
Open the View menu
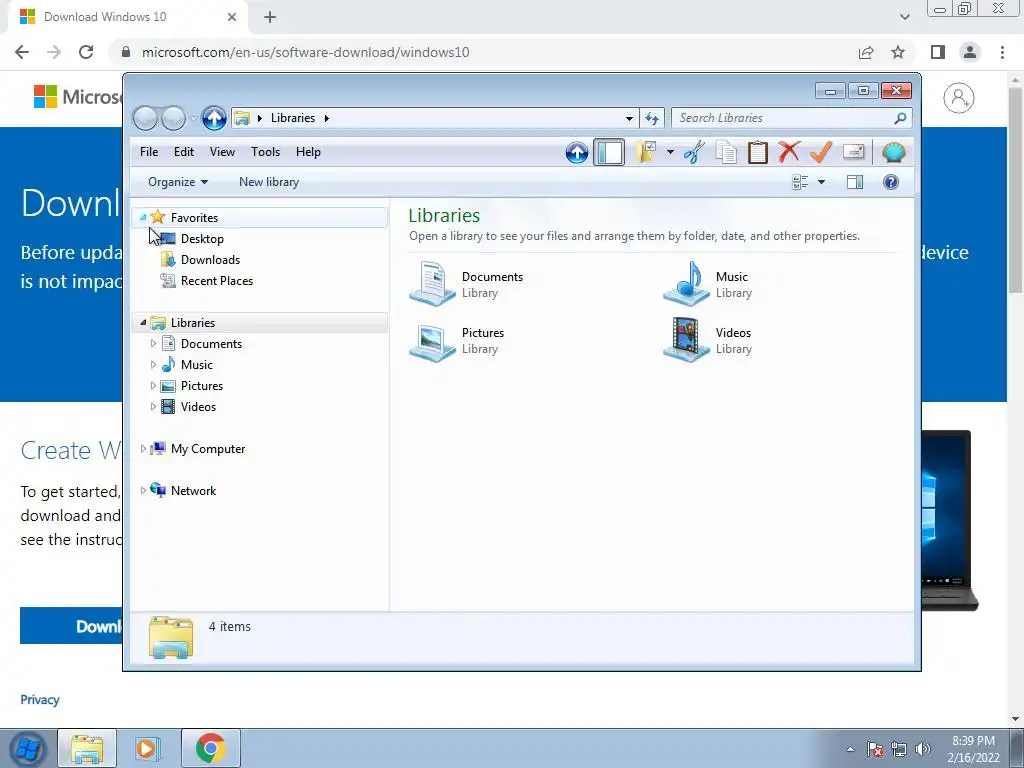pos(222,152)
